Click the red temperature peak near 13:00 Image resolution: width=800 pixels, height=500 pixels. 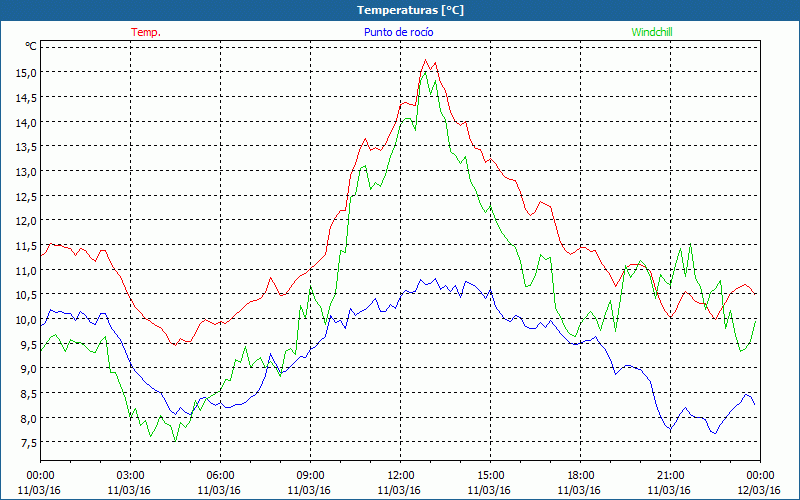(426, 60)
